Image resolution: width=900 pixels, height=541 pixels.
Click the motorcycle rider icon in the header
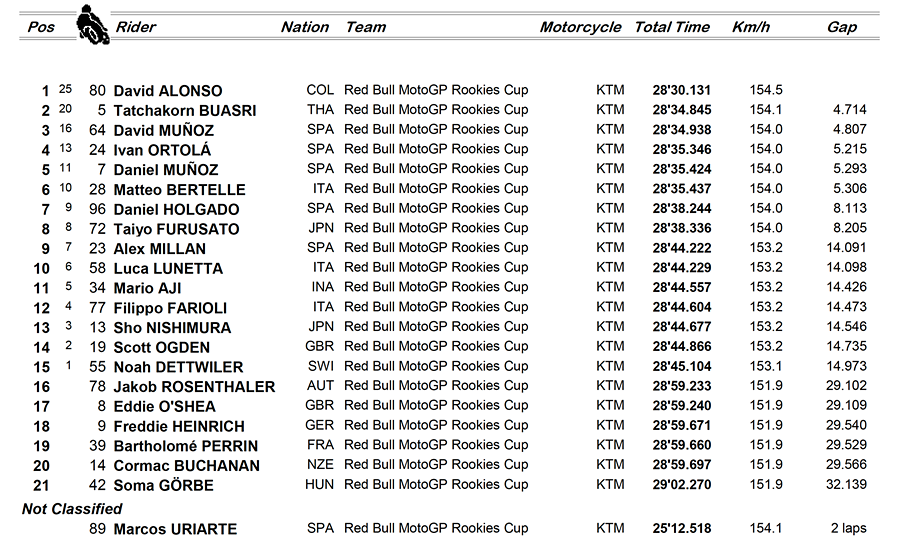click(92, 24)
